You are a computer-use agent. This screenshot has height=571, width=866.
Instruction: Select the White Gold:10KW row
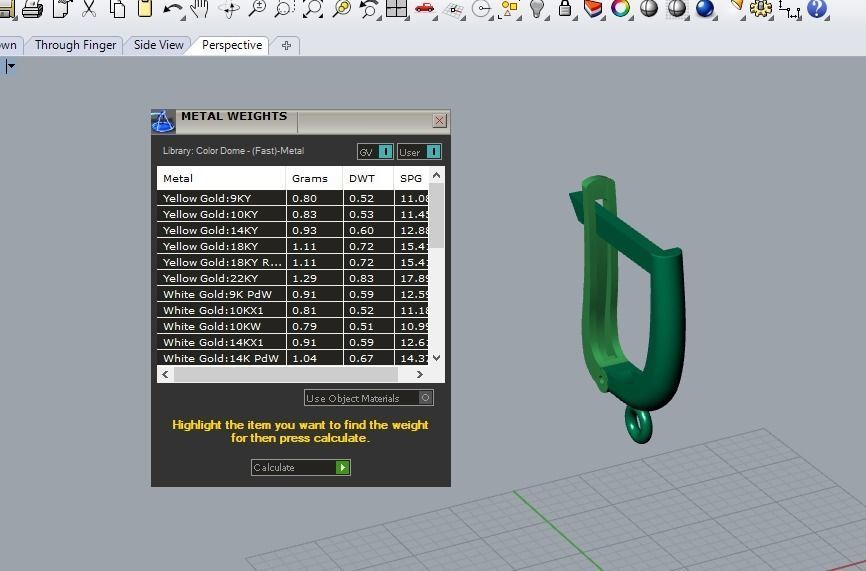coord(293,326)
